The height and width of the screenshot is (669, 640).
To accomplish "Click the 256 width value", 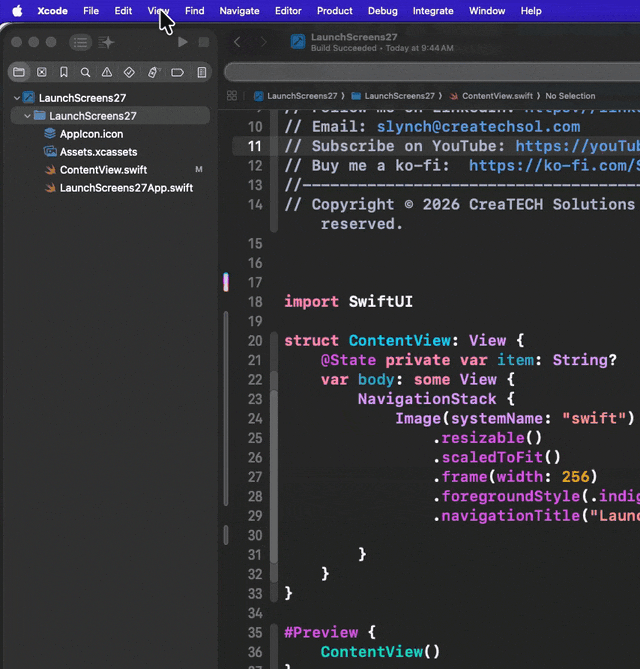I will click(x=575, y=477).
